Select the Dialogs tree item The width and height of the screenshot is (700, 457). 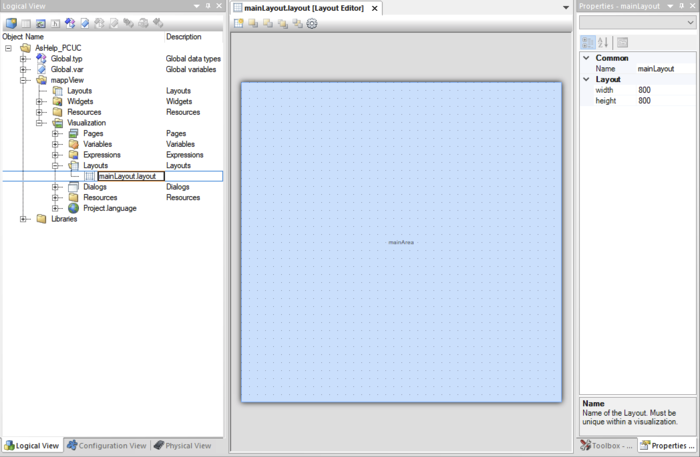(95, 187)
